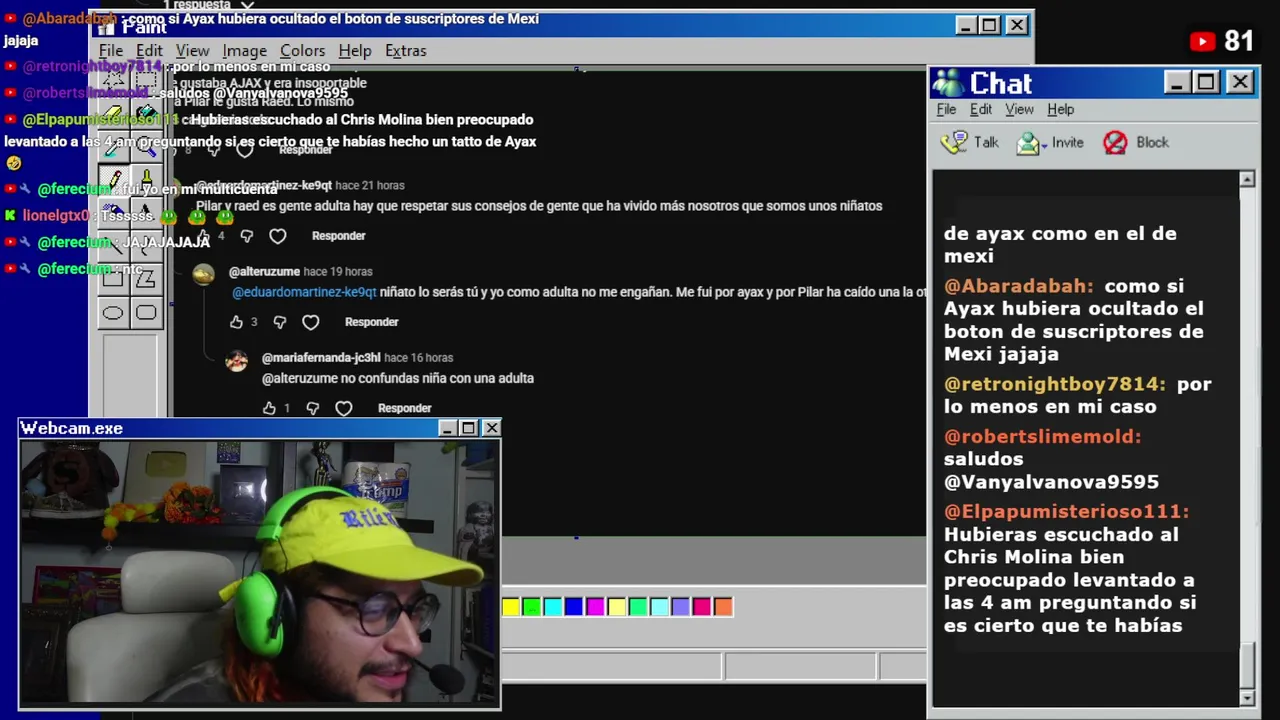Pick the bright green palette swatch
Screen dimensions: 1280x720
(532, 606)
